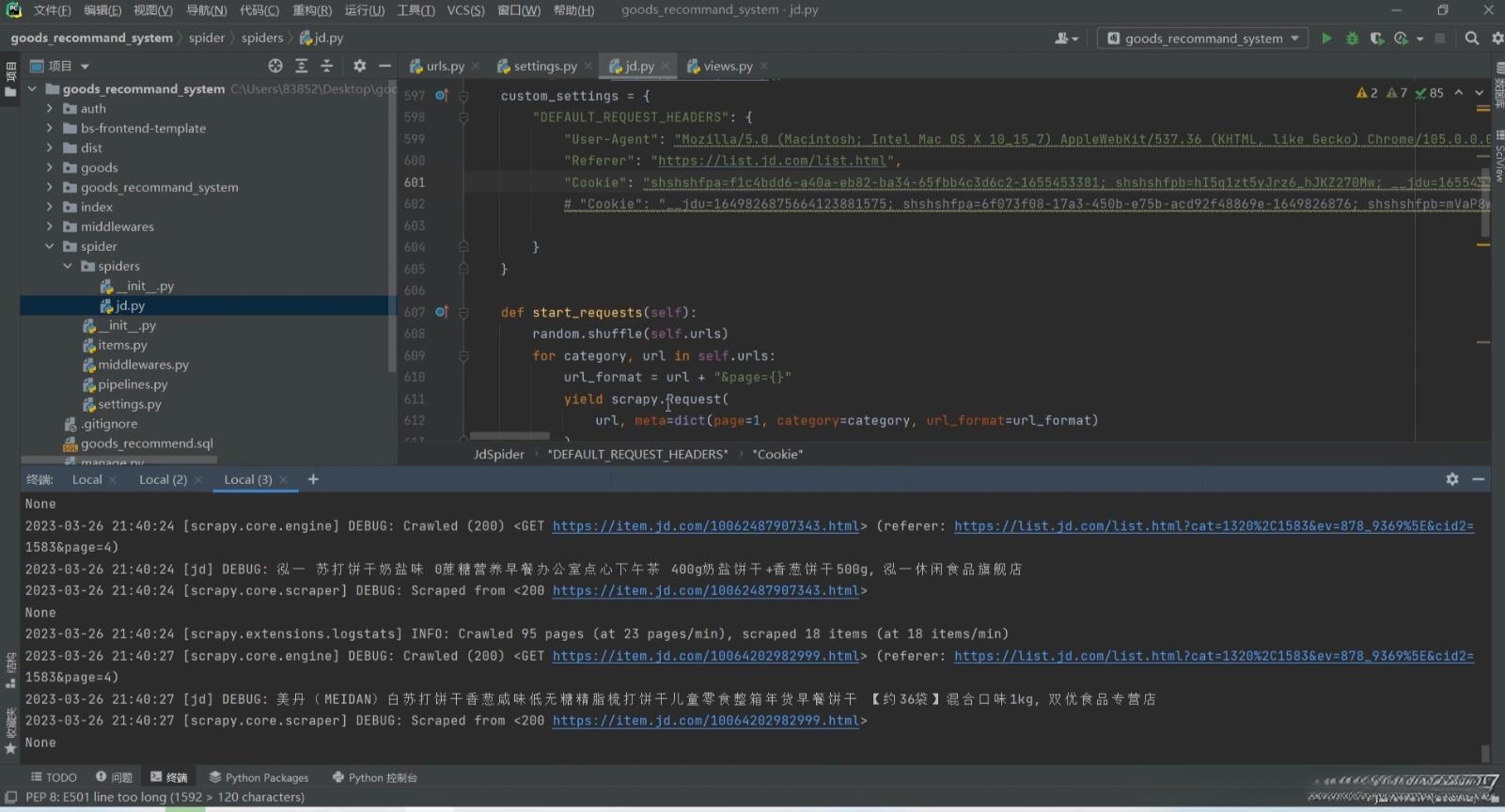
Task: Toggle the TODO tool window
Action: click(54, 777)
